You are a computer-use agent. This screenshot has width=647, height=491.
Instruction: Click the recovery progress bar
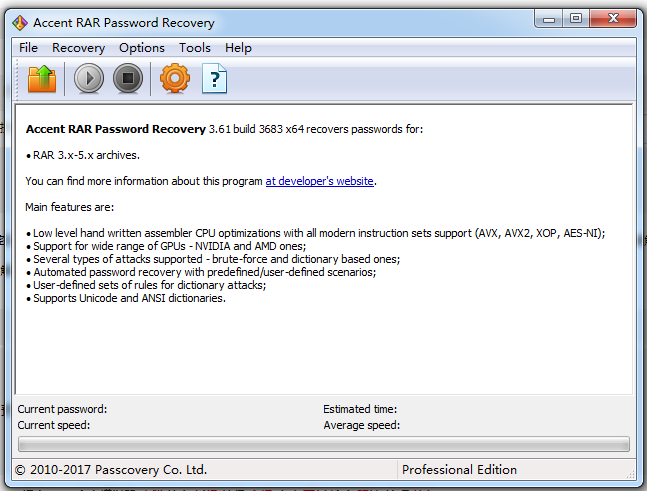(323, 444)
